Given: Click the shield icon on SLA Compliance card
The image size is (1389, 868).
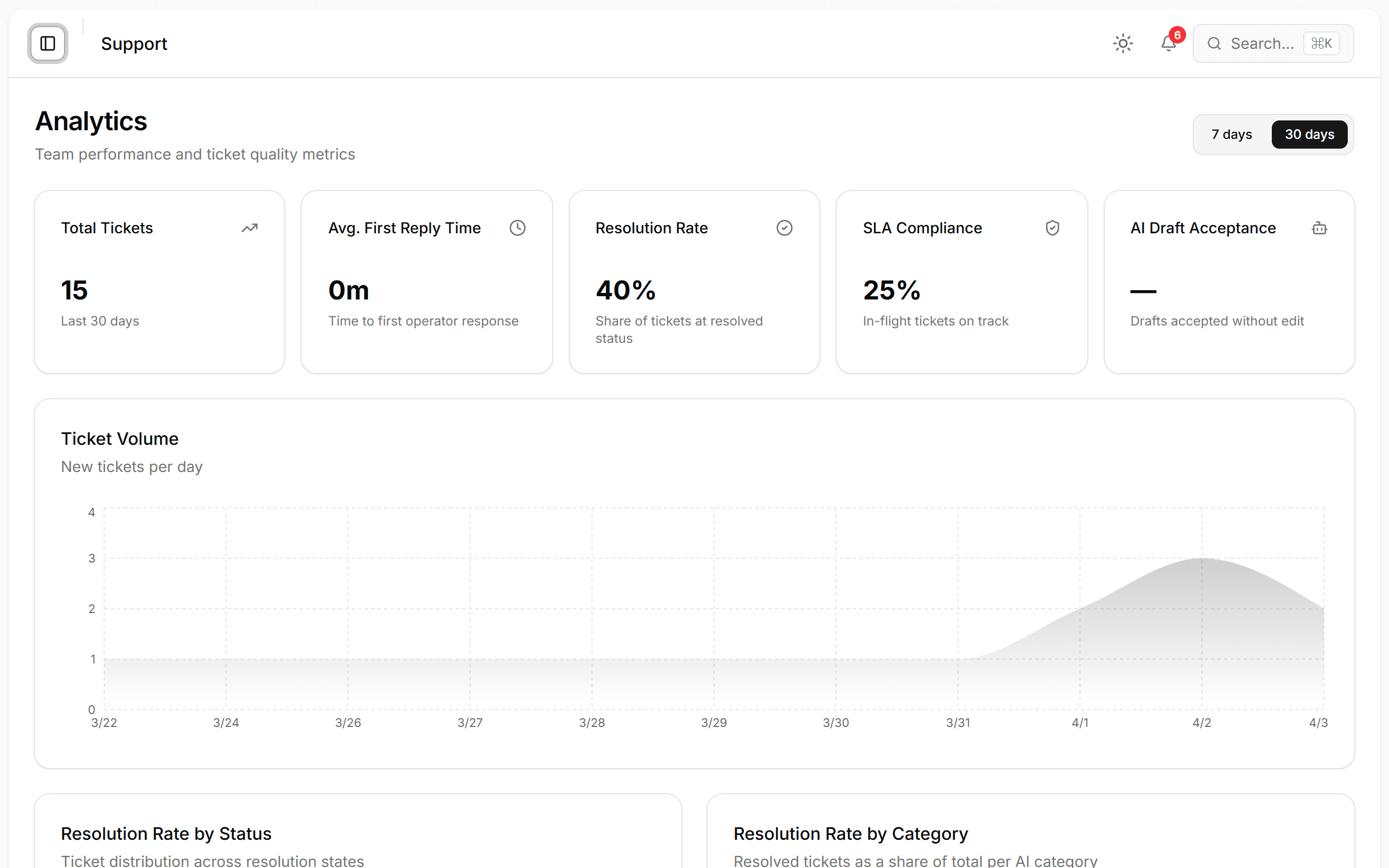Looking at the screenshot, I should coord(1052,227).
